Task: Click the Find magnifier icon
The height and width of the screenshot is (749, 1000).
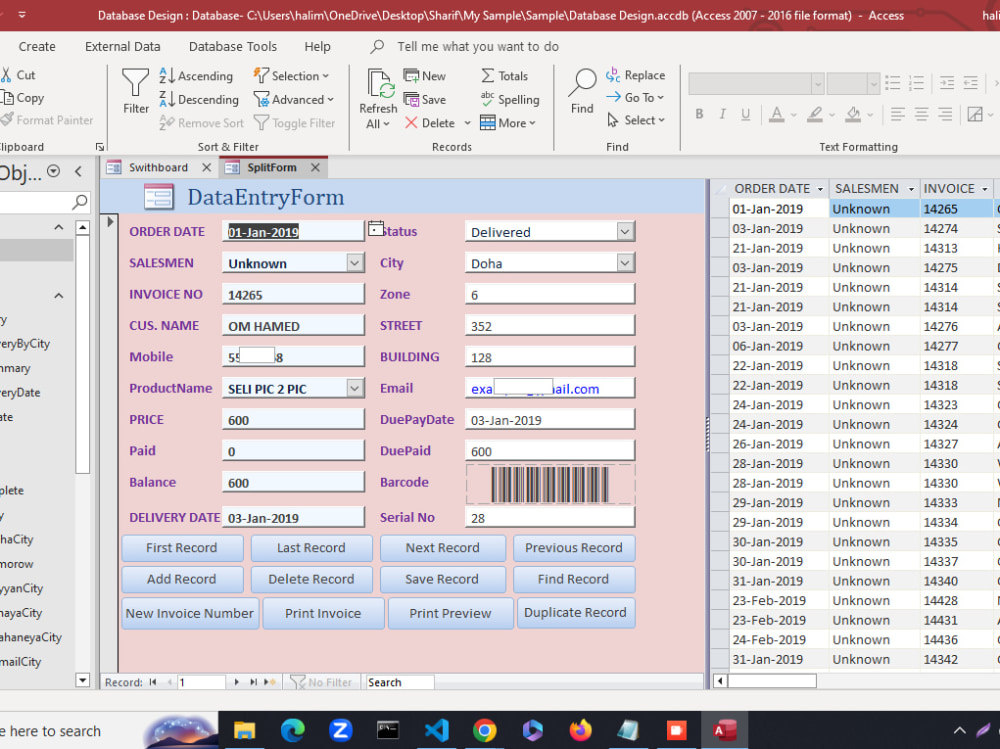Action: [582, 82]
